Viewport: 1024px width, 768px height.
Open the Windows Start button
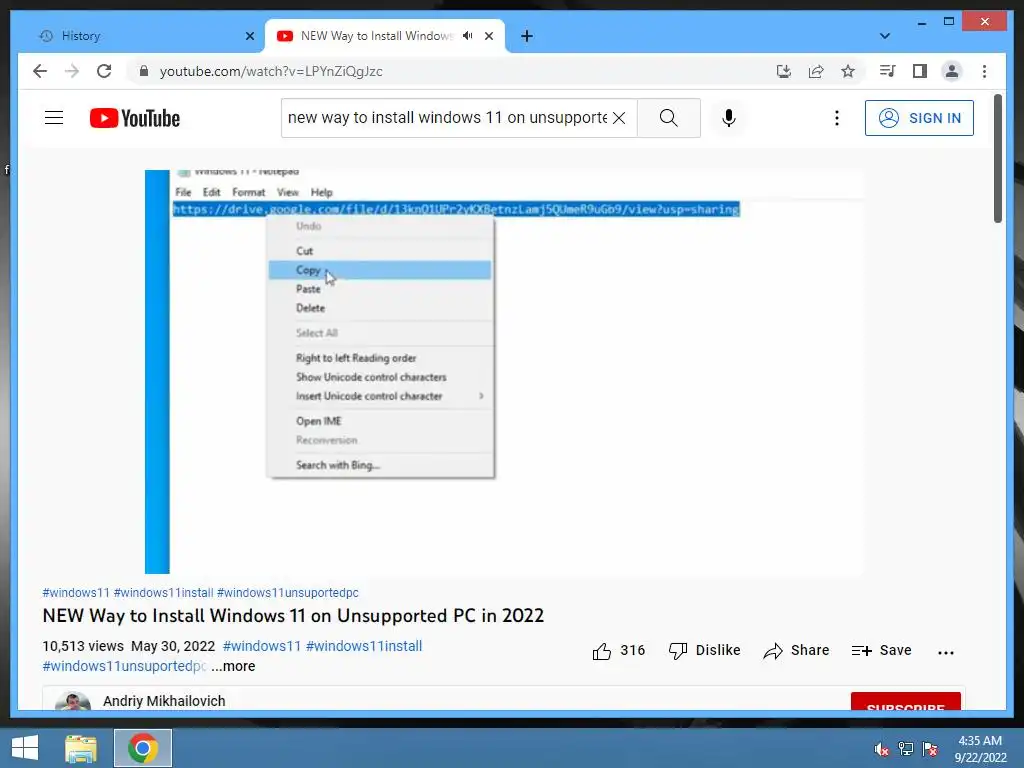pos(25,748)
